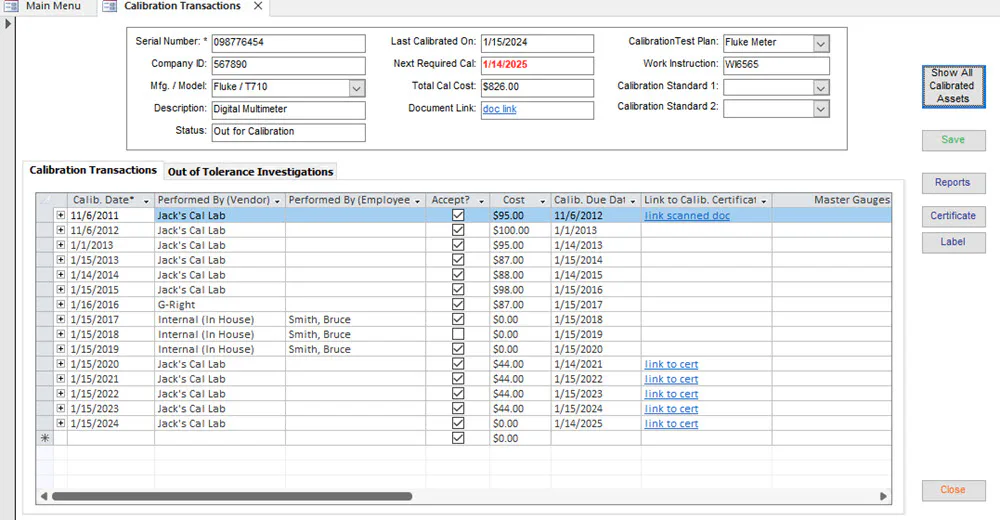Viewport: 1000px width, 520px height.
Task: Open link to cert for 1/15/2023
Action: click(671, 409)
